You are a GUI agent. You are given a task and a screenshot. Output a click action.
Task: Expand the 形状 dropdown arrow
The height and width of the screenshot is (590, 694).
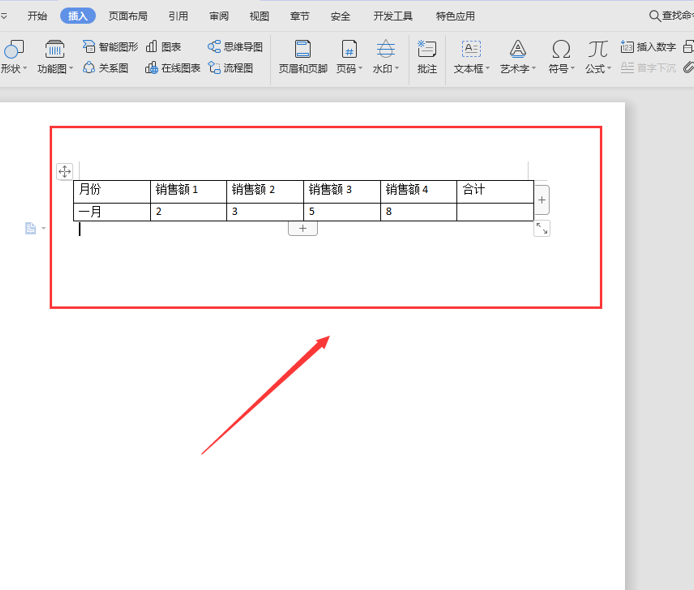point(25,68)
